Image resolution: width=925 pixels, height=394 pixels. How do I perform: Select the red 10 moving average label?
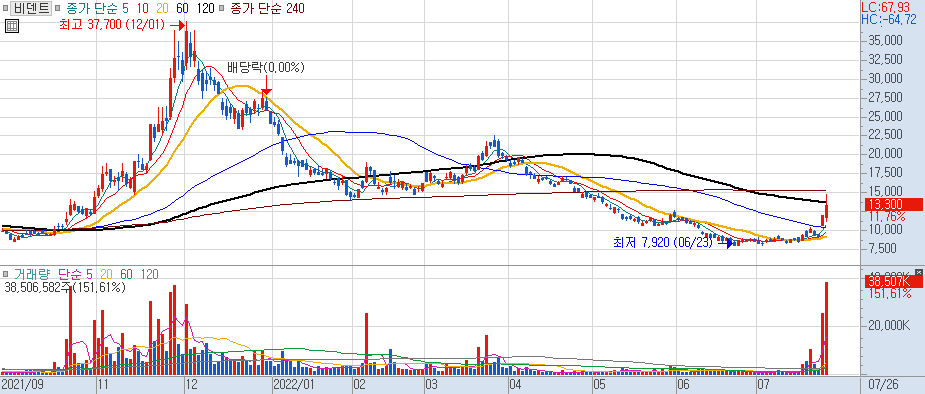(142, 8)
